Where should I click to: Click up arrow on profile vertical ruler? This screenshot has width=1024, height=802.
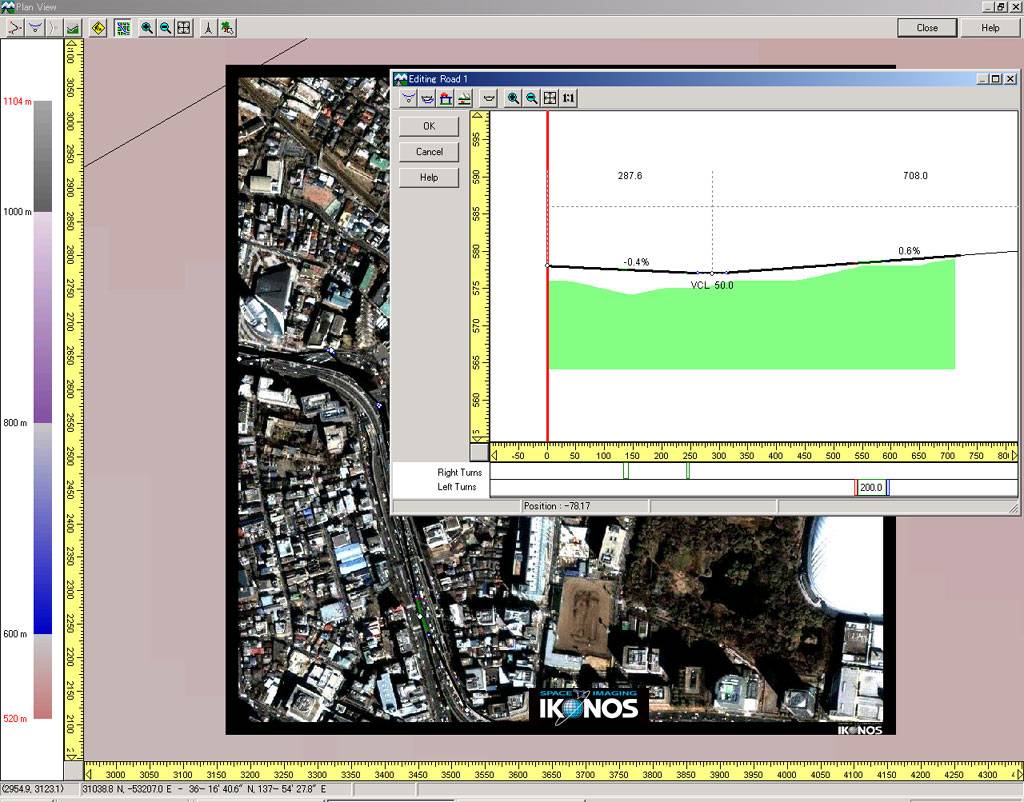(479, 117)
